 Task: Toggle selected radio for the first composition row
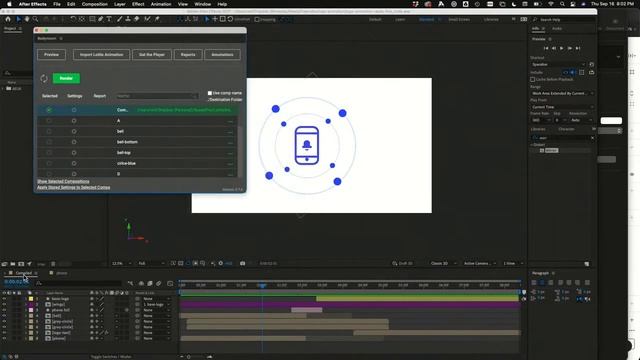(49, 110)
